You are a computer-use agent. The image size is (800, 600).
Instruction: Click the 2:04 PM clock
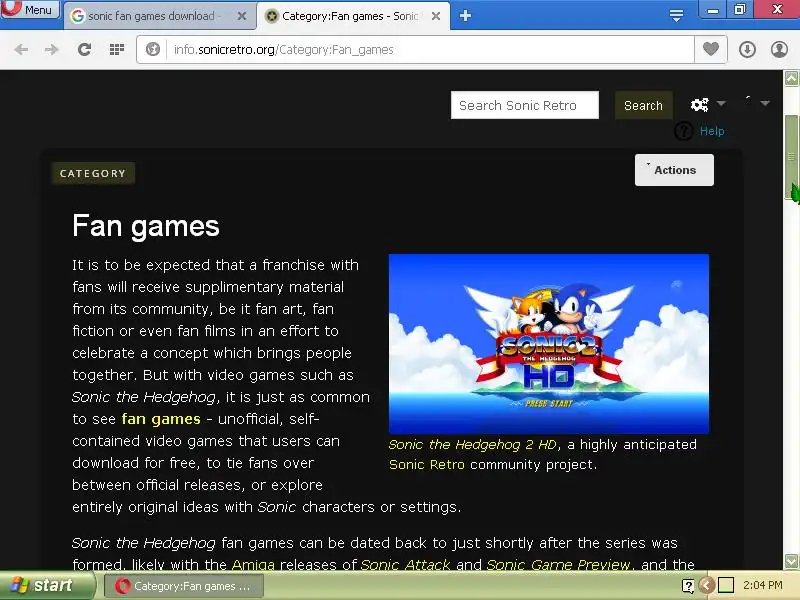point(762,585)
